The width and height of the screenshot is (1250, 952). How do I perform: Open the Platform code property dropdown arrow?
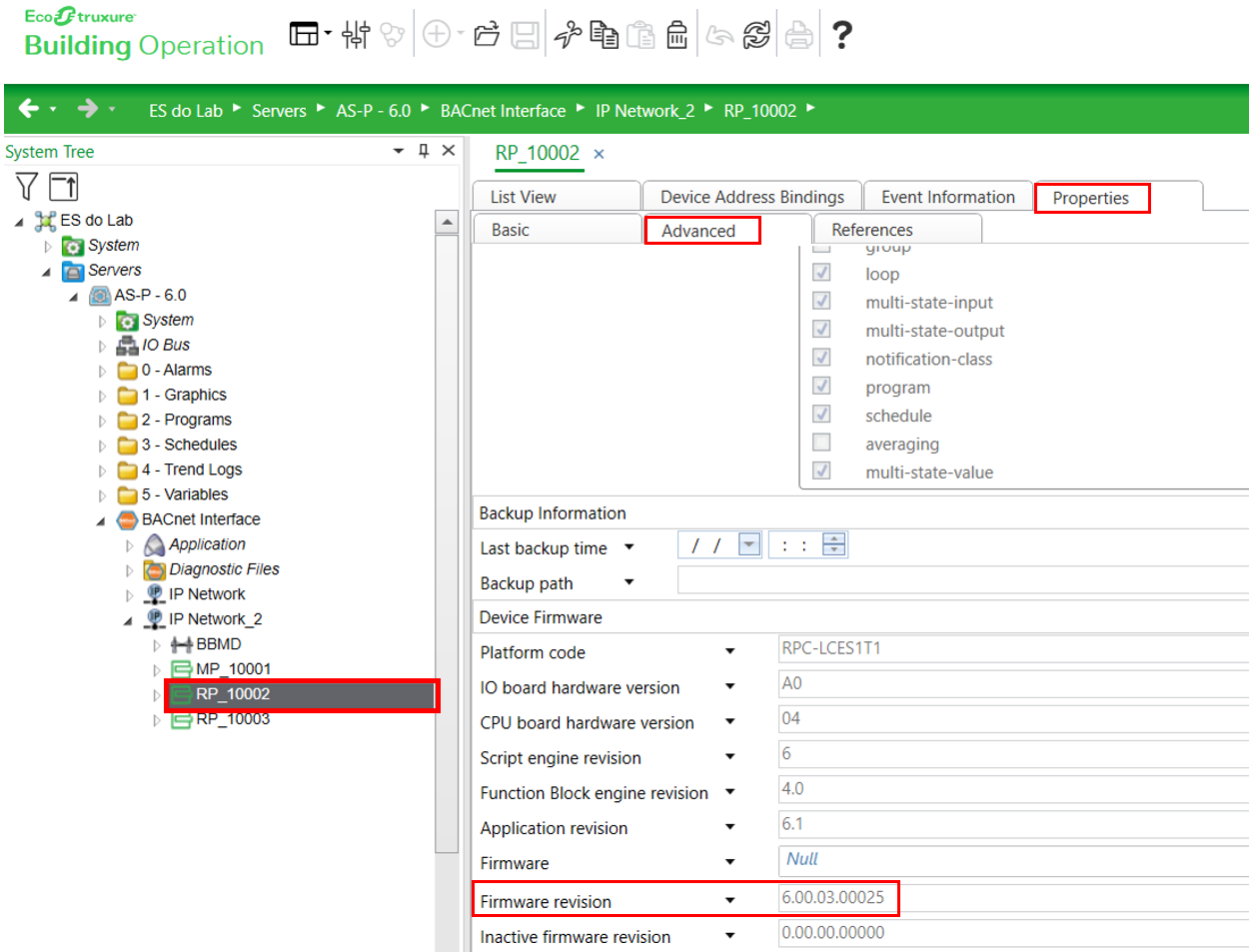tap(730, 651)
